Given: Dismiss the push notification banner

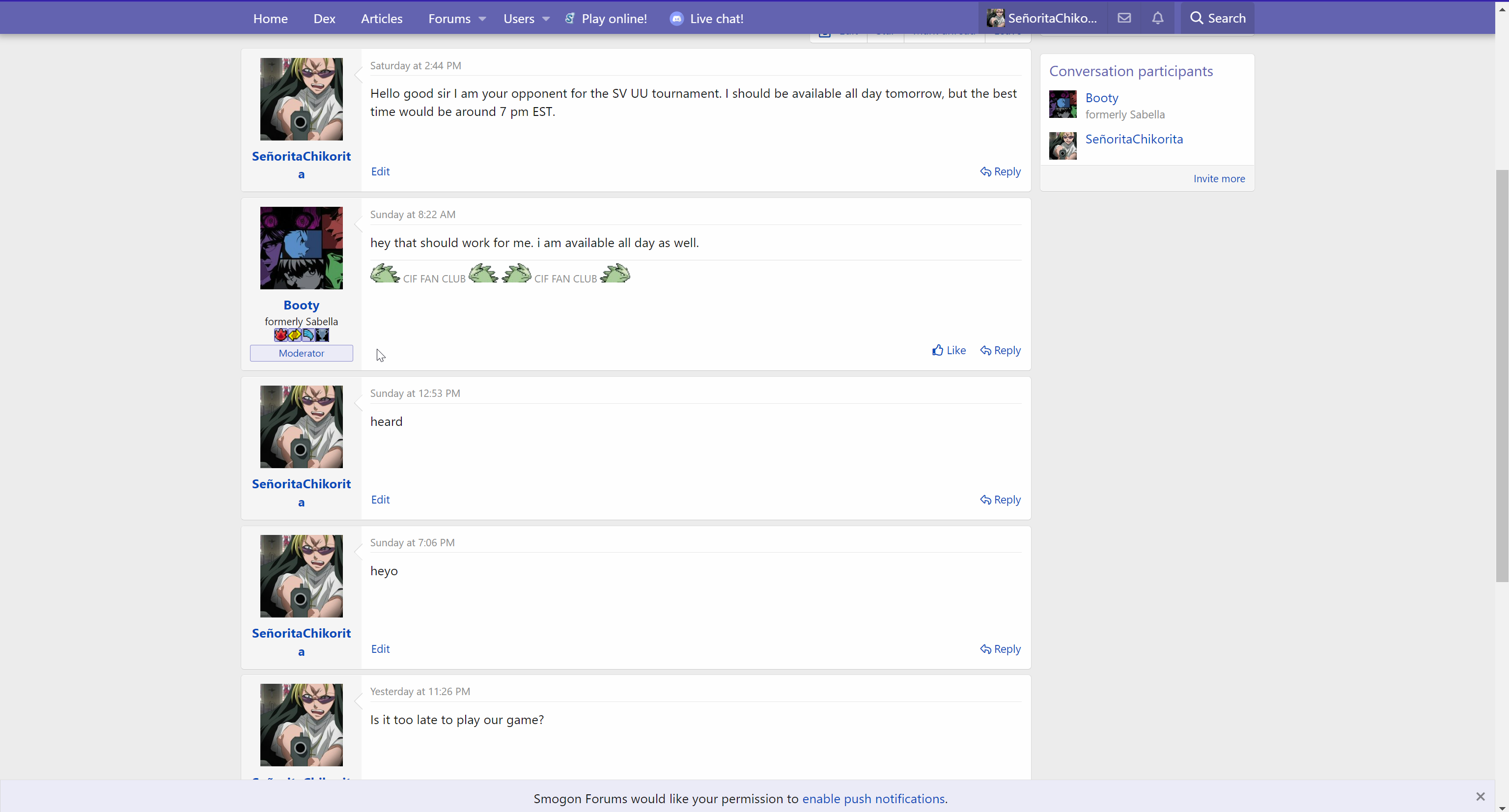Looking at the screenshot, I should coord(1481,797).
